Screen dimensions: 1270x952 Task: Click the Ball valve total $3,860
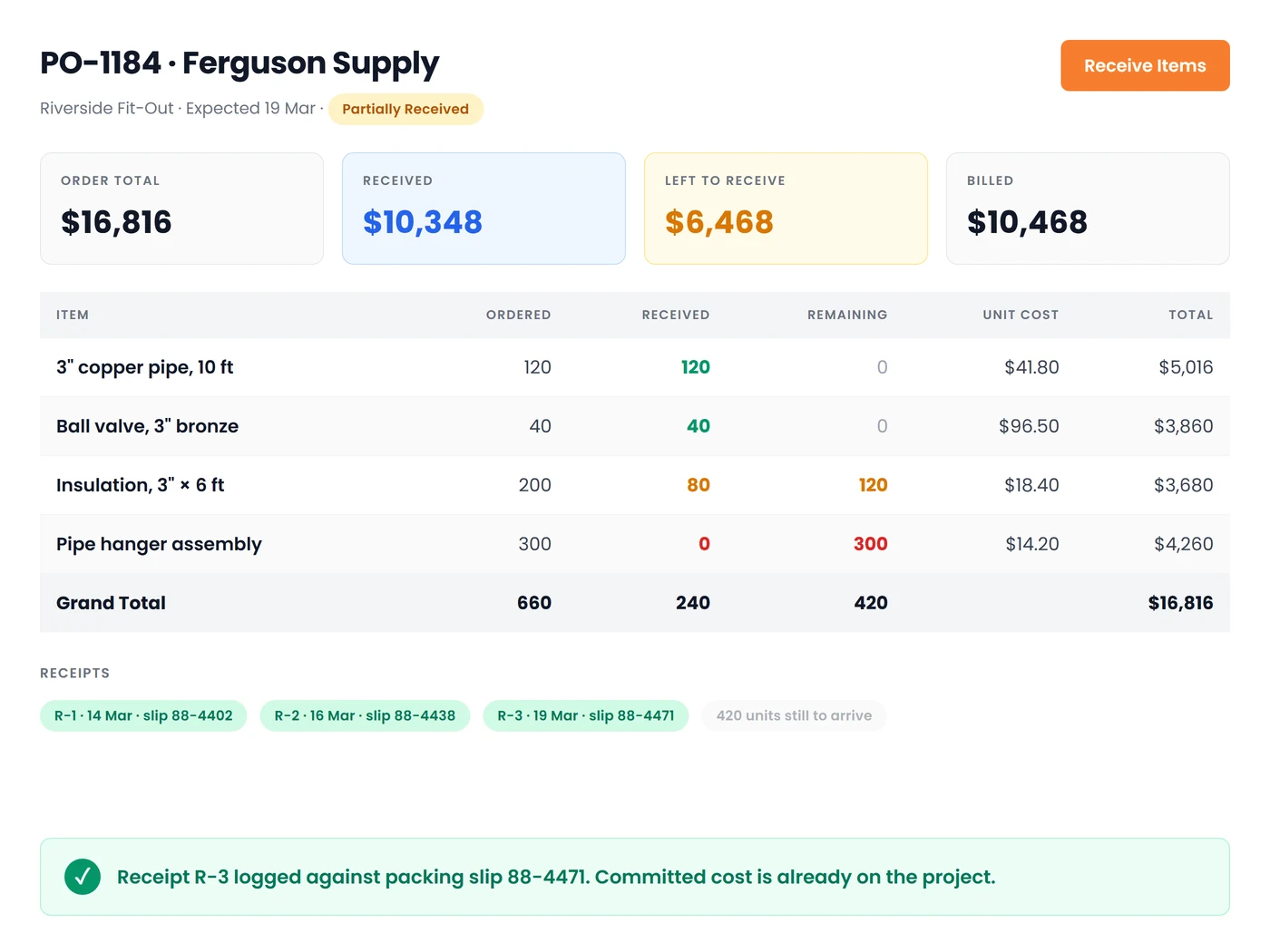(1183, 426)
